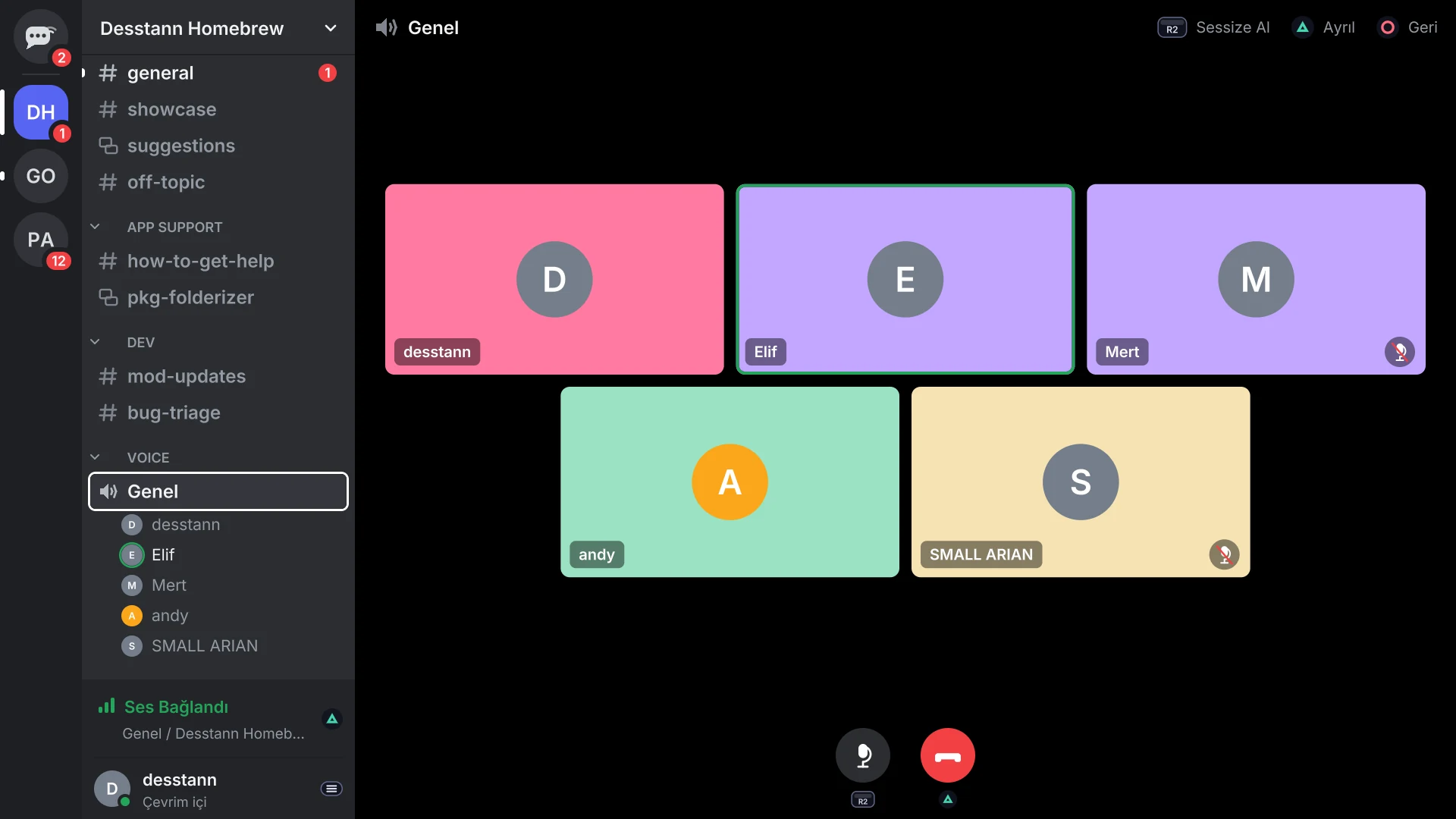This screenshot has height=819, width=1456.
Task: Open user menu icon beside desstann profile
Action: tap(331, 789)
